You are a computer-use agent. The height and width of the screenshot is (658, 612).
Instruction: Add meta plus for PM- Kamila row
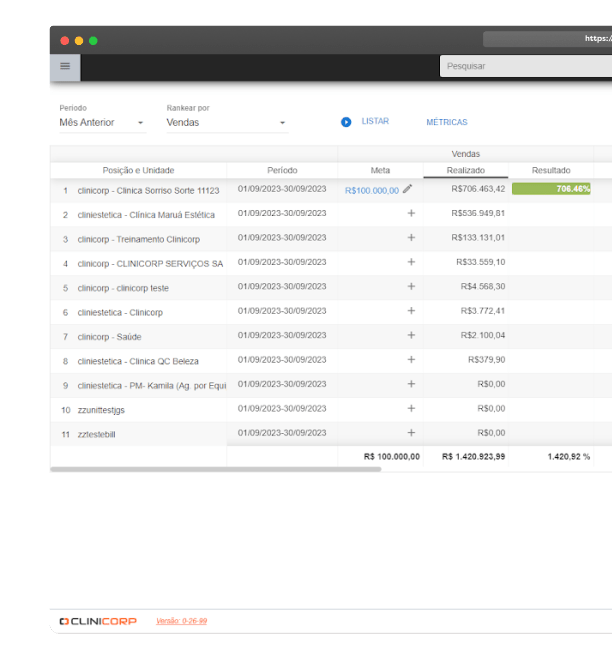click(411, 384)
